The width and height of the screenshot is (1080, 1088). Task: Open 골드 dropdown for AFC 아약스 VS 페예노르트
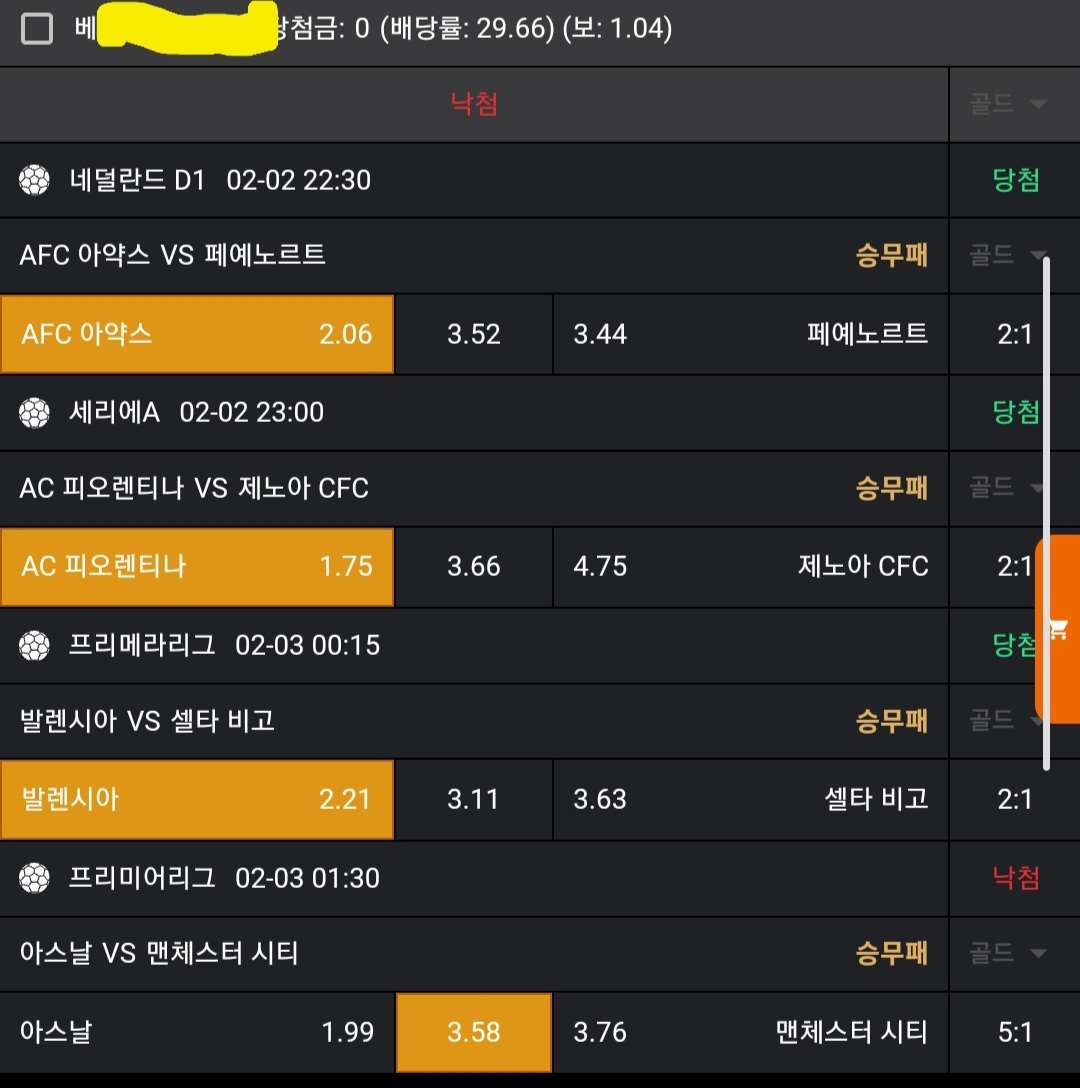pyautogui.click(x=1007, y=256)
